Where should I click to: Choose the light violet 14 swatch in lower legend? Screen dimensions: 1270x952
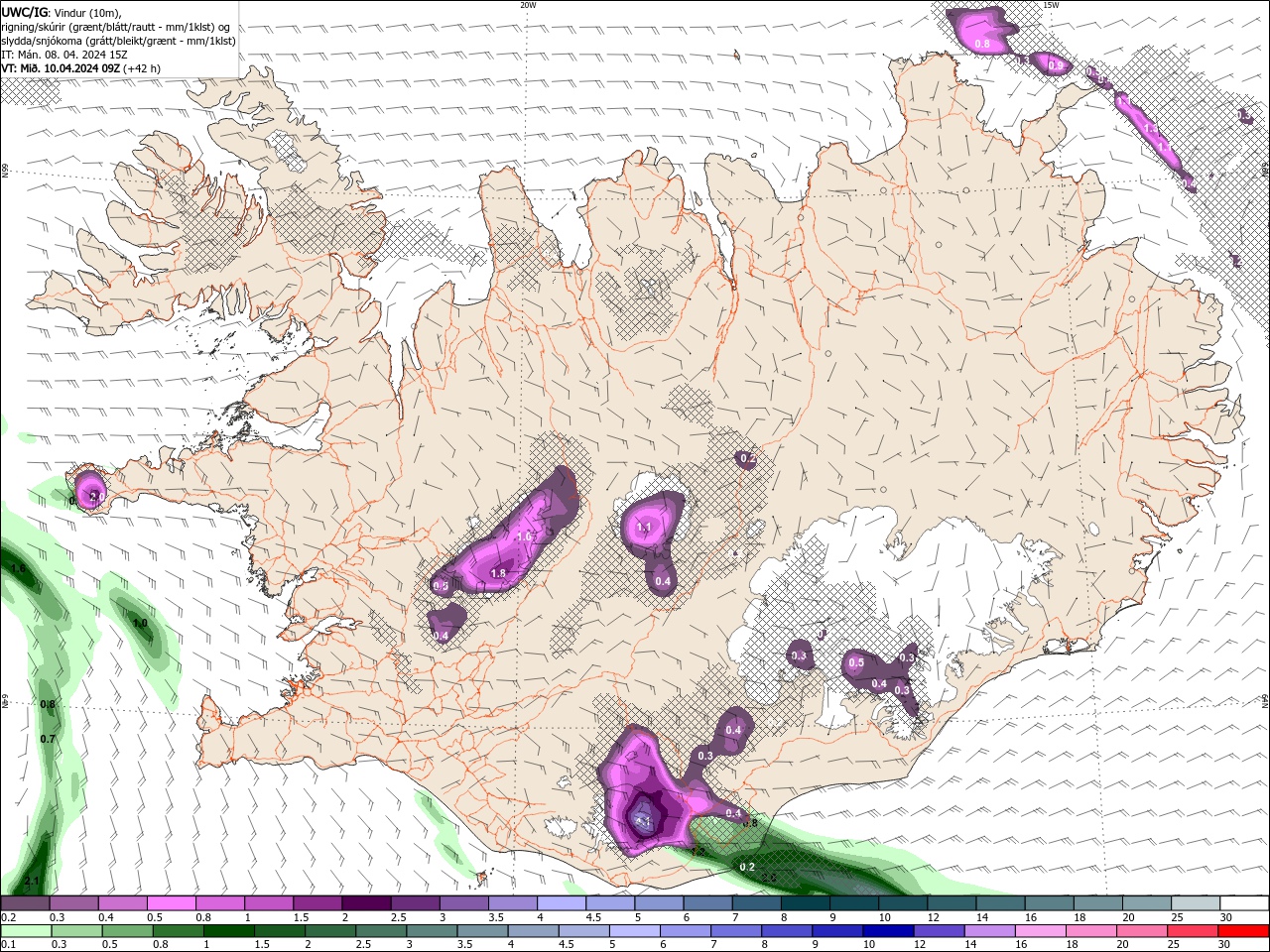[990, 931]
